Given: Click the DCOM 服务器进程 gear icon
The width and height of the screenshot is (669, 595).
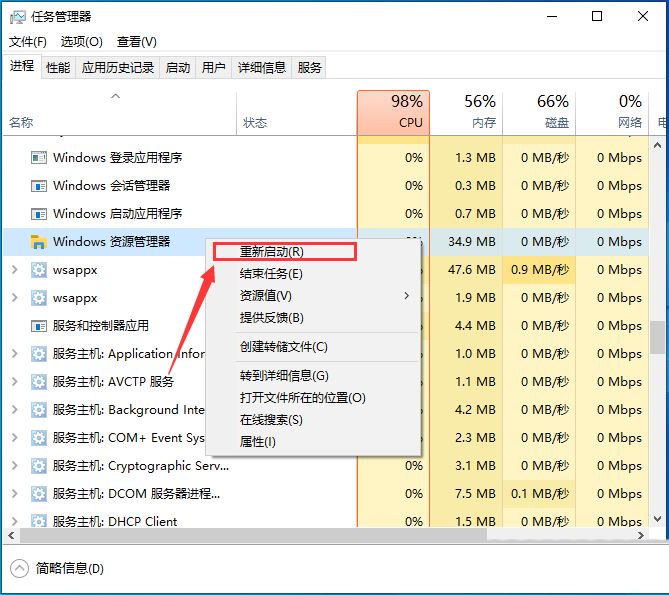Looking at the screenshot, I should 39,494.
